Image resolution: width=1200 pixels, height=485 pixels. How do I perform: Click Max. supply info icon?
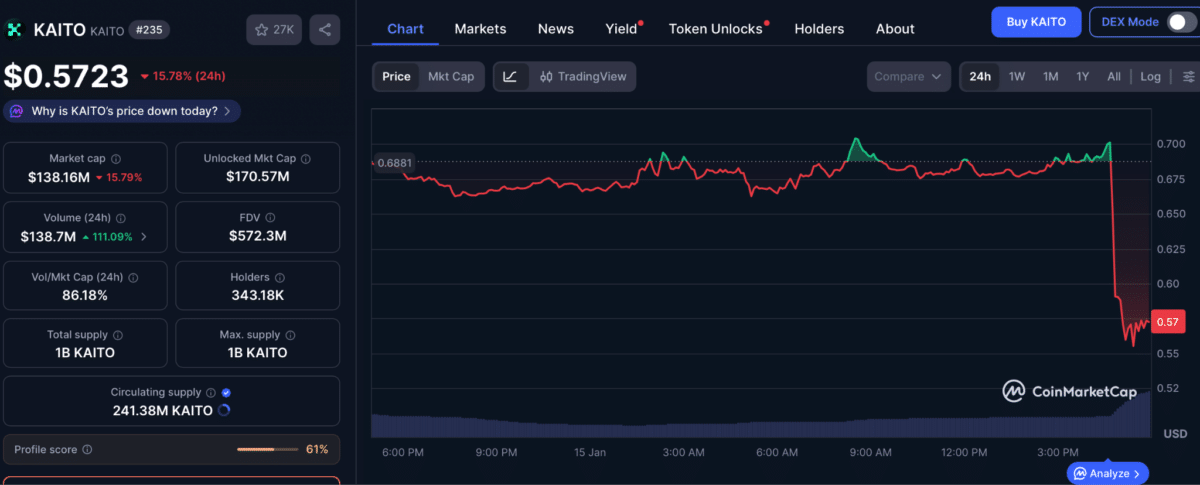(291, 335)
